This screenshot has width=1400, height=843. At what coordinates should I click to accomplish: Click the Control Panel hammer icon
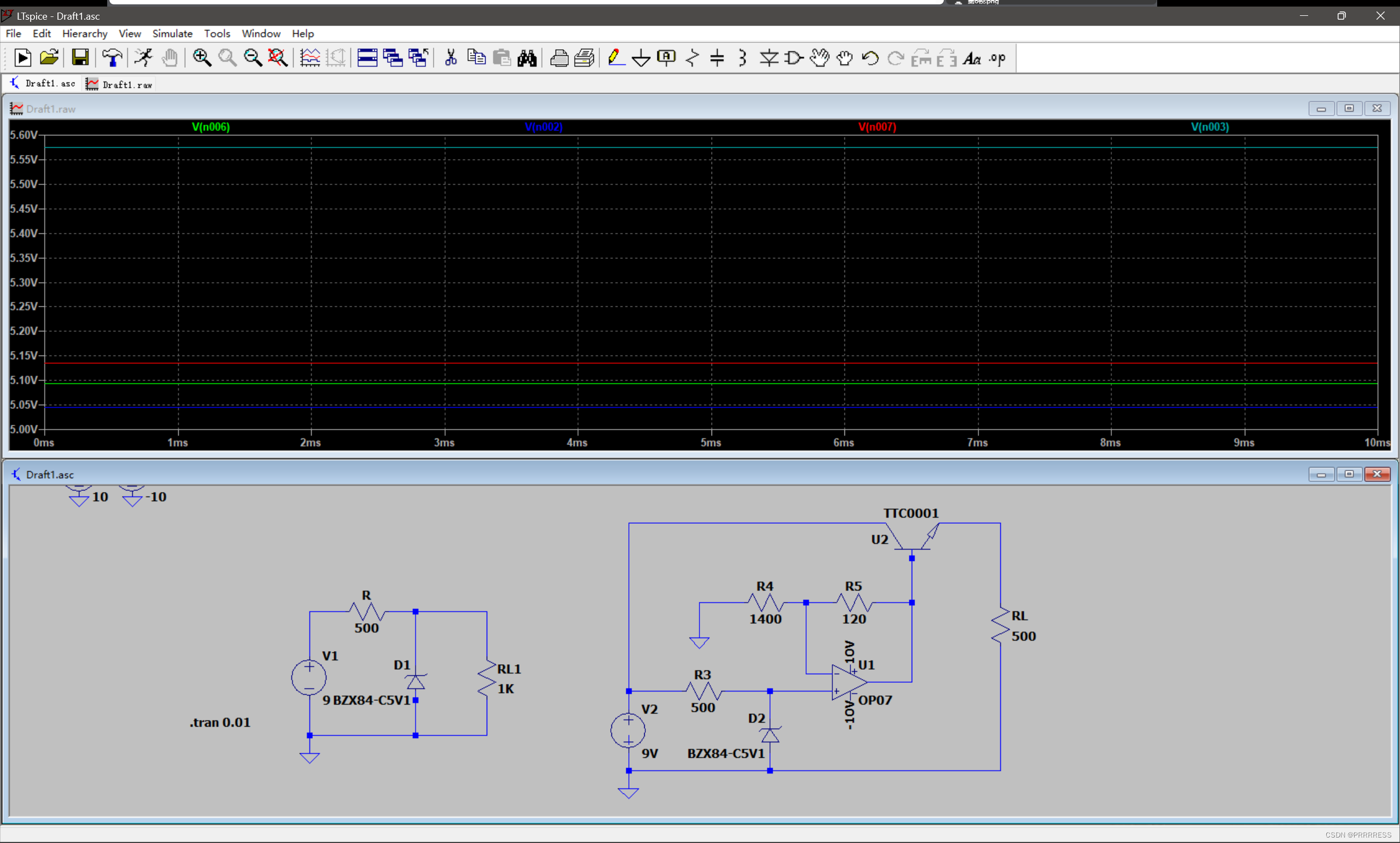112,57
